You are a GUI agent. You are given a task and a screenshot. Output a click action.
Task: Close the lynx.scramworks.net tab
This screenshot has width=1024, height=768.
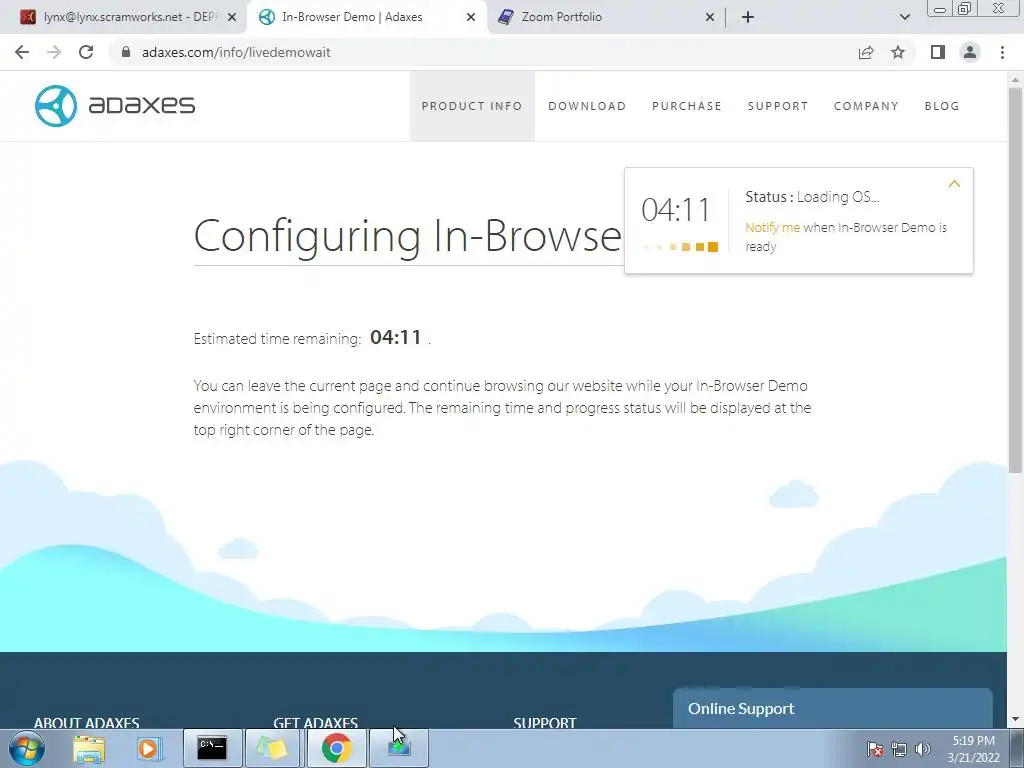(x=231, y=17)
